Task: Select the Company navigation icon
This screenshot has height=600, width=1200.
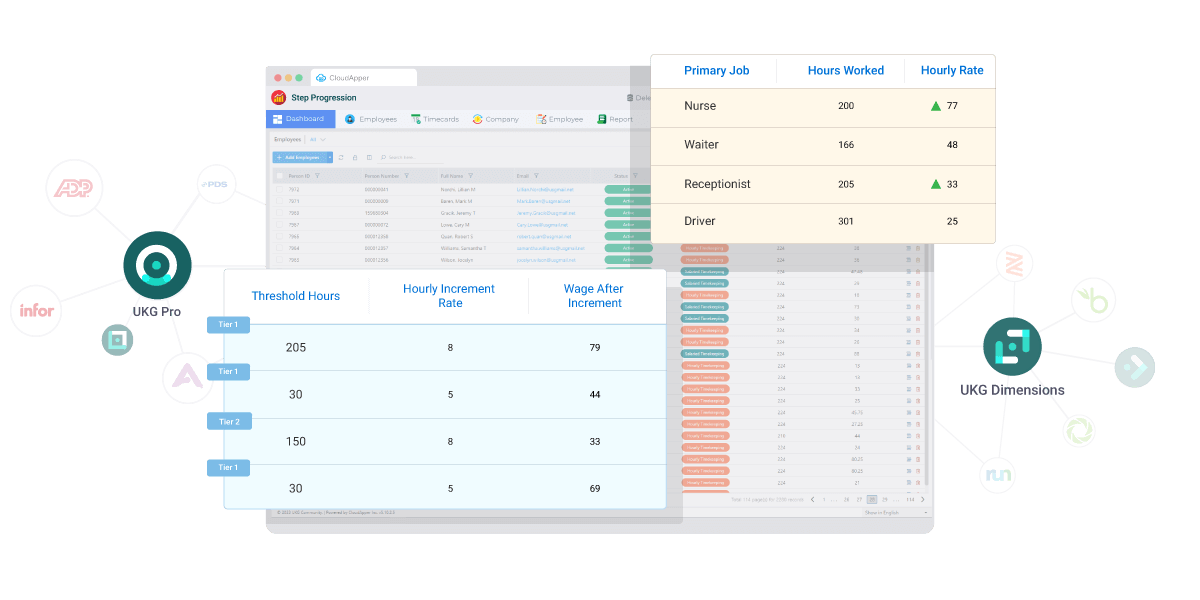Action: 478,119
